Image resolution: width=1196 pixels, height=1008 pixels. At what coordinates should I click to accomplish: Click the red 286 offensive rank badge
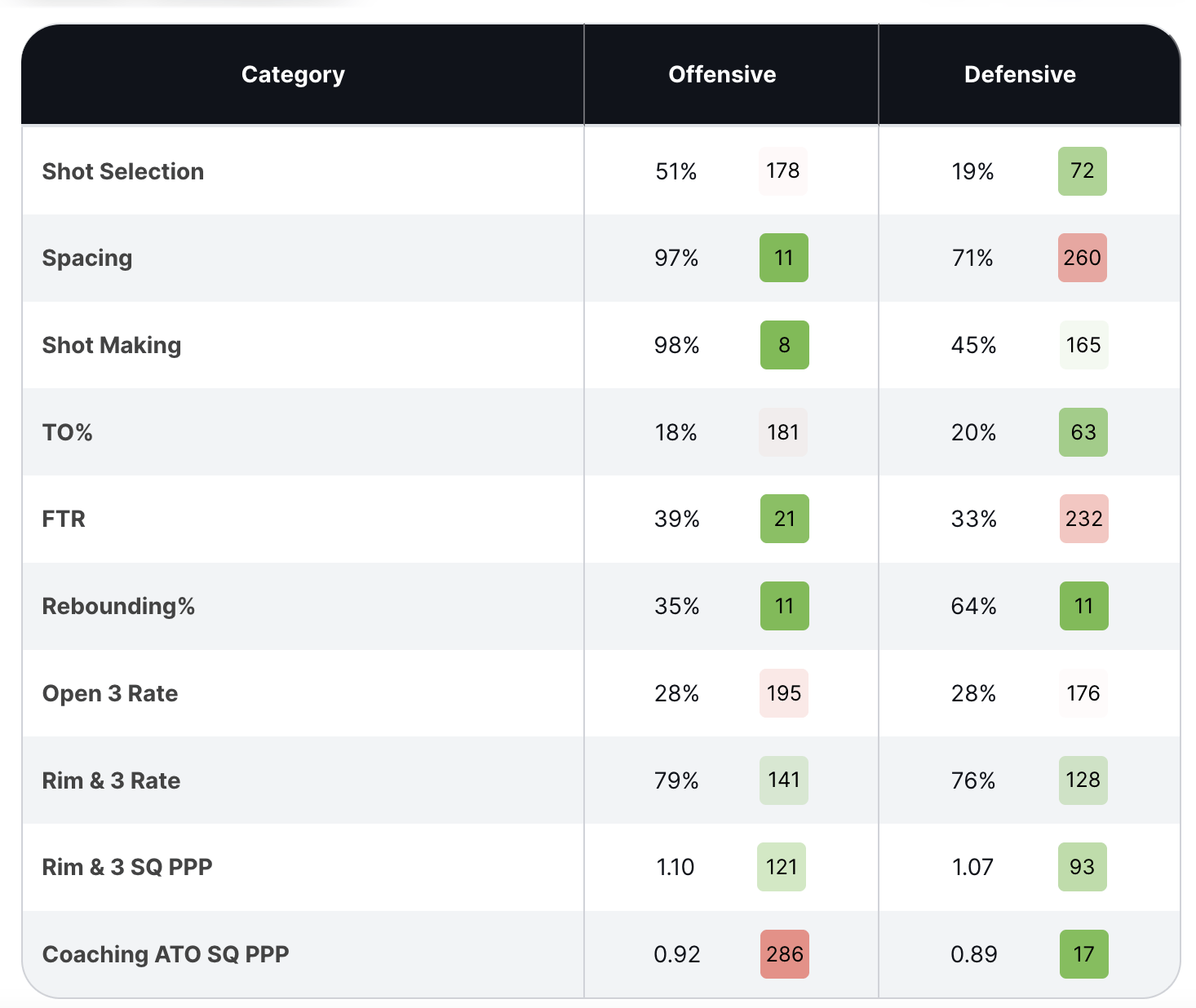click(x=784, y=954)
